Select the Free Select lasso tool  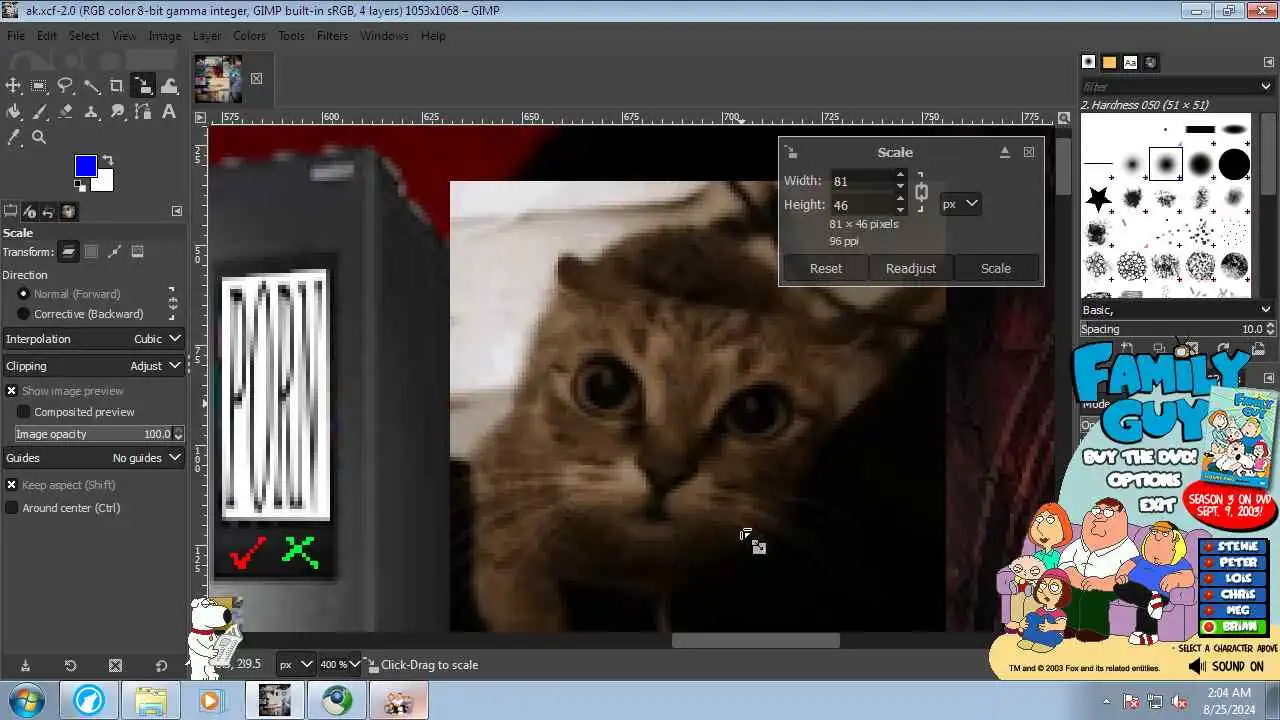[65, 86]
